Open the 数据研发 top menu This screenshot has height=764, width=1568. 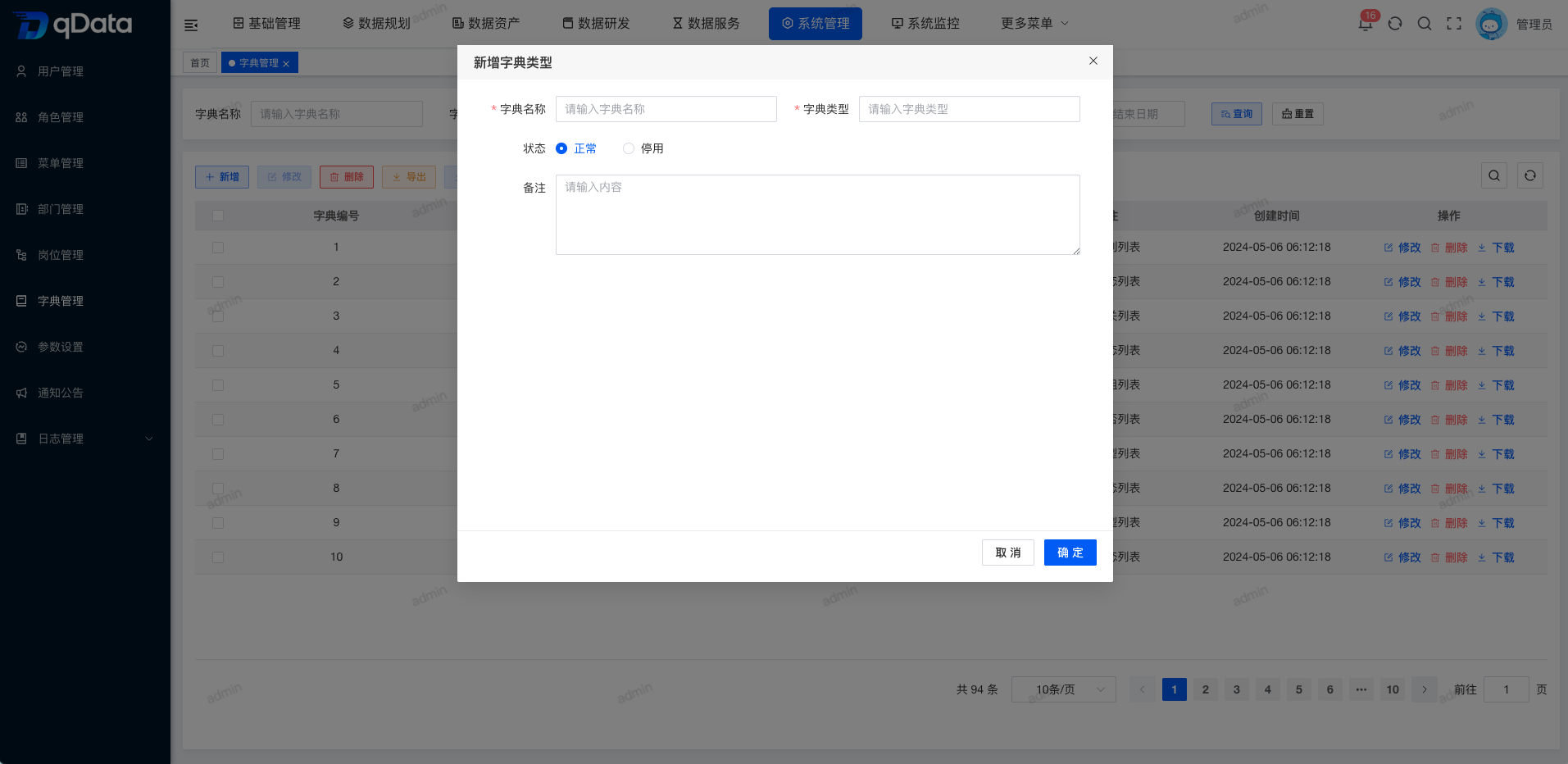click(597, 24)
